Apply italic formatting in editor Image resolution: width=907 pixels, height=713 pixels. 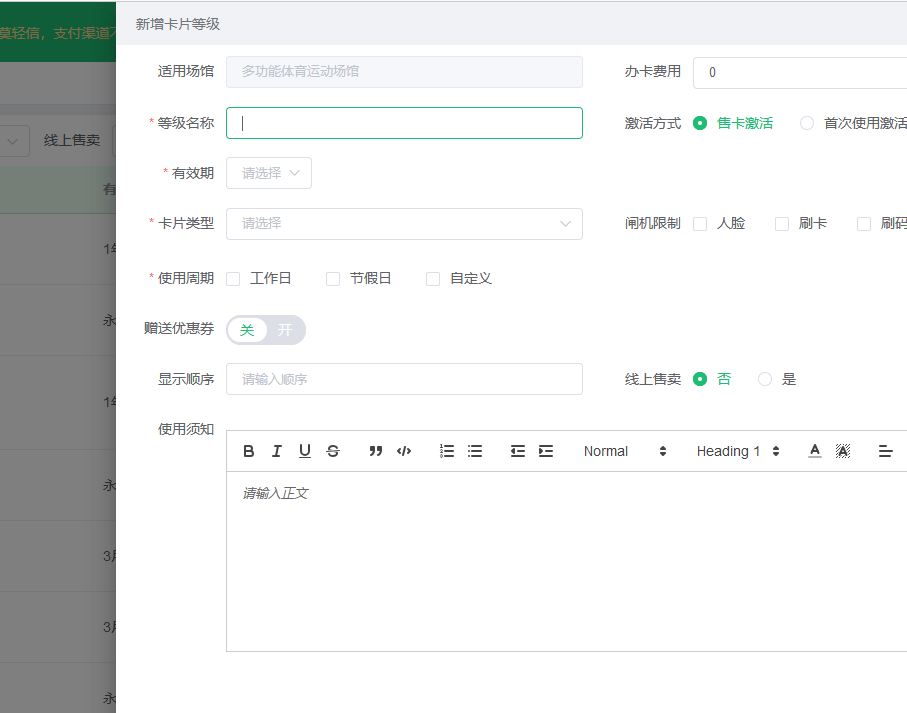(x=277, y=451)
